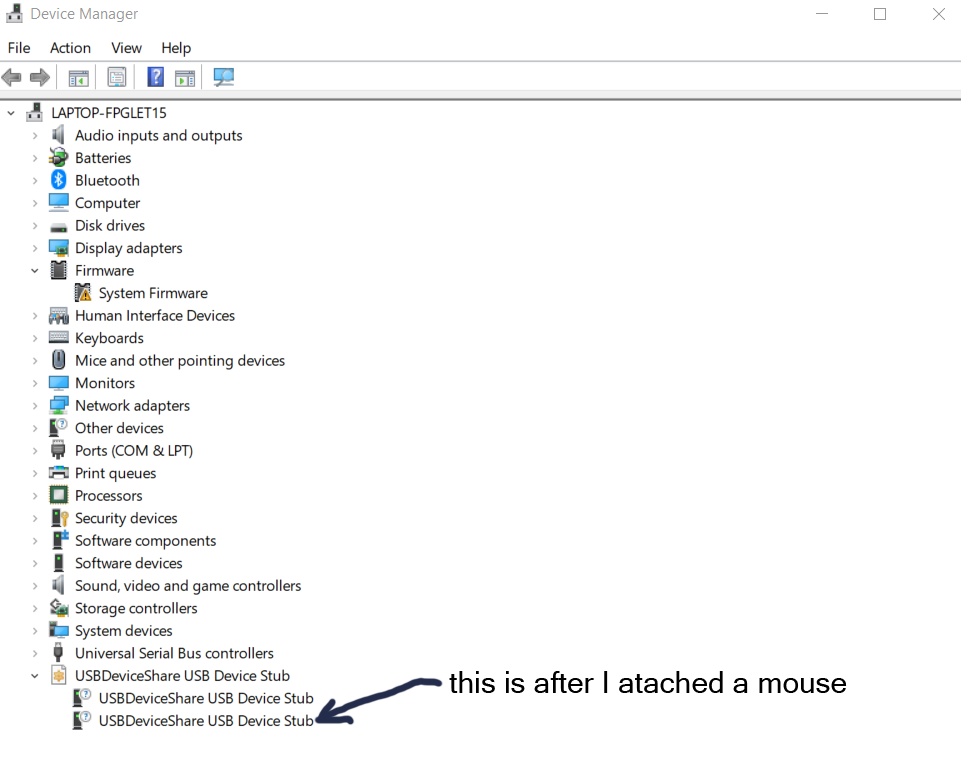
Task: Click the Firmware chip icon
Action: tap(59, 270)
